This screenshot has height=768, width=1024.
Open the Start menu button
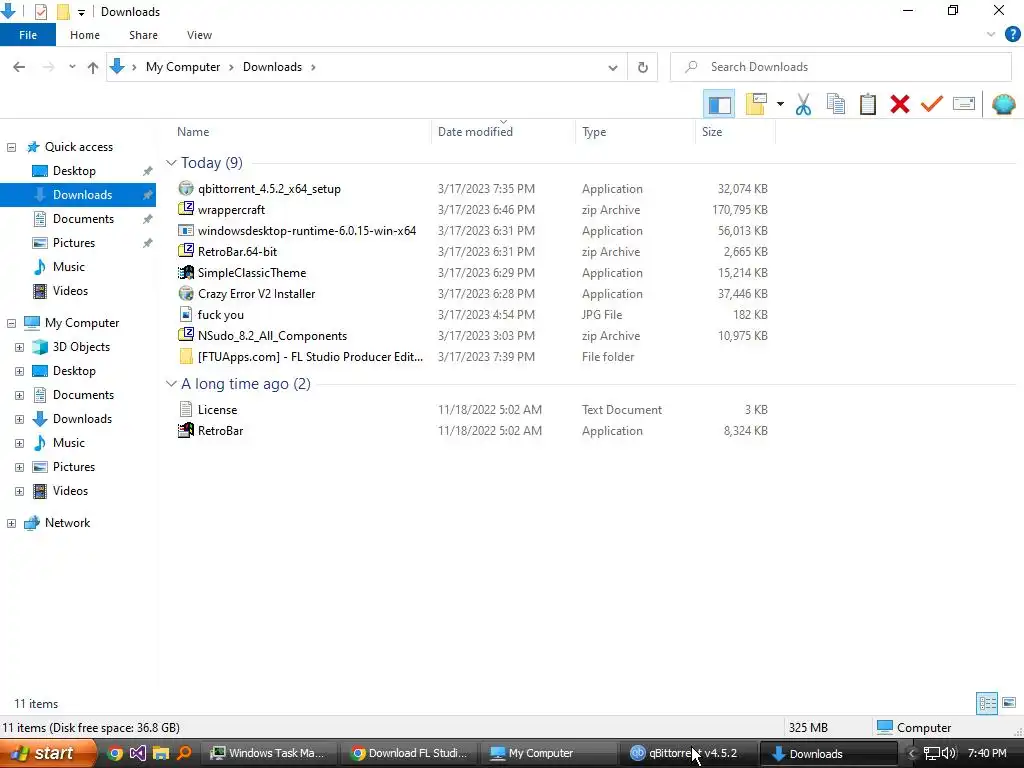coord(48,753)
